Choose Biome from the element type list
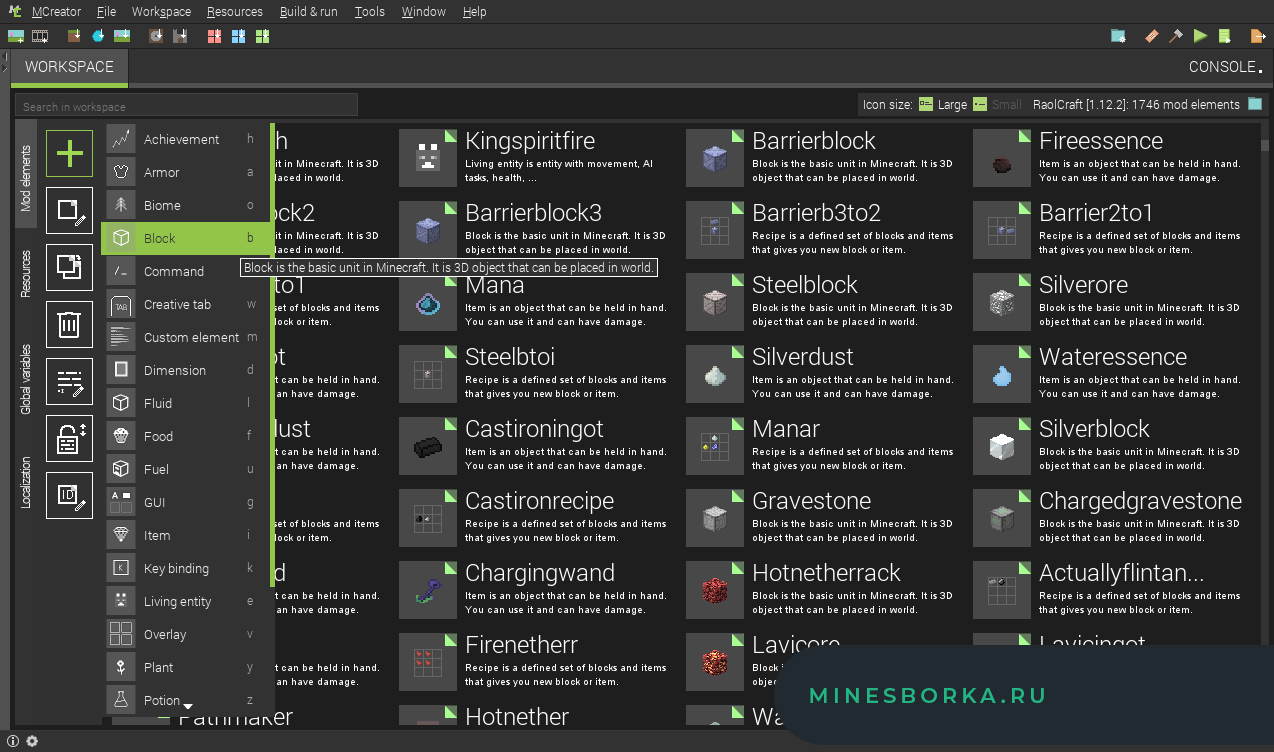The width and height of the screenshot is (1274, 752). pyautogui.click(x=185, y=205)
